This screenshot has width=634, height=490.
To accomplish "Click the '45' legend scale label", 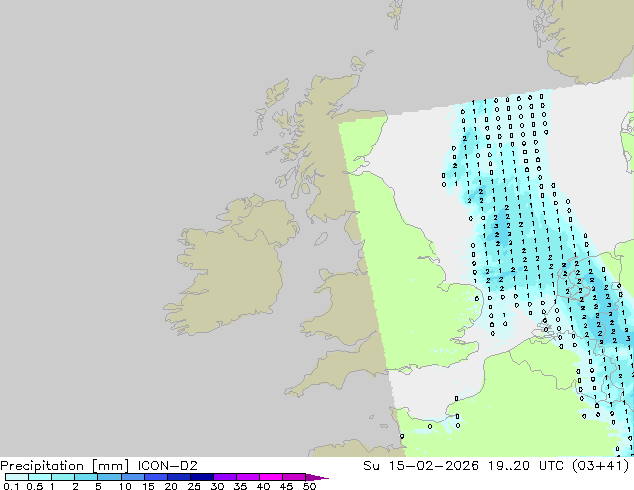I will (286, 486).
